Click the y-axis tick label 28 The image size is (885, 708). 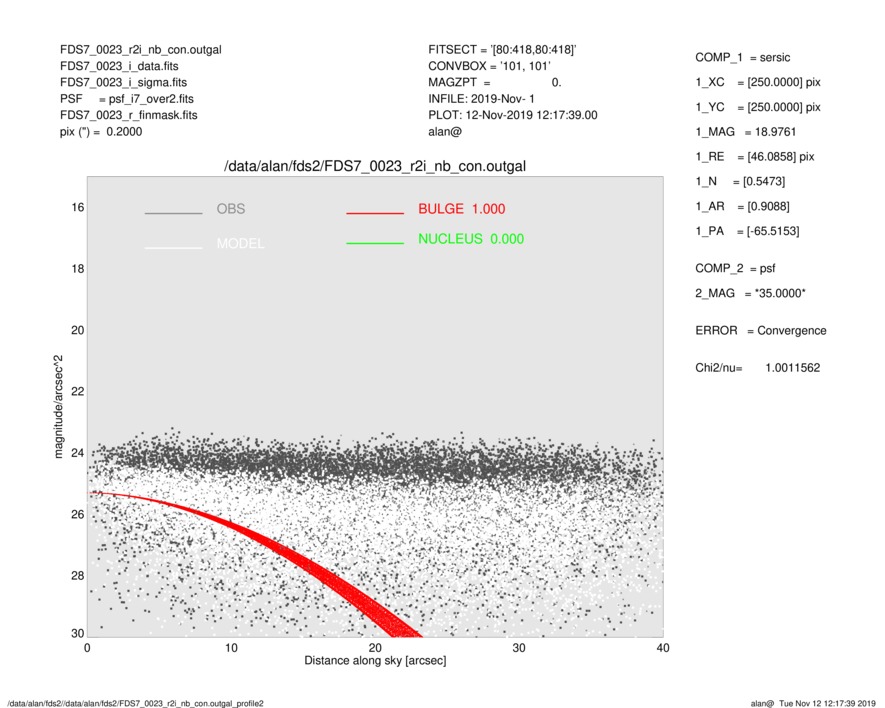pyautogui.click(x=77, y=576)
